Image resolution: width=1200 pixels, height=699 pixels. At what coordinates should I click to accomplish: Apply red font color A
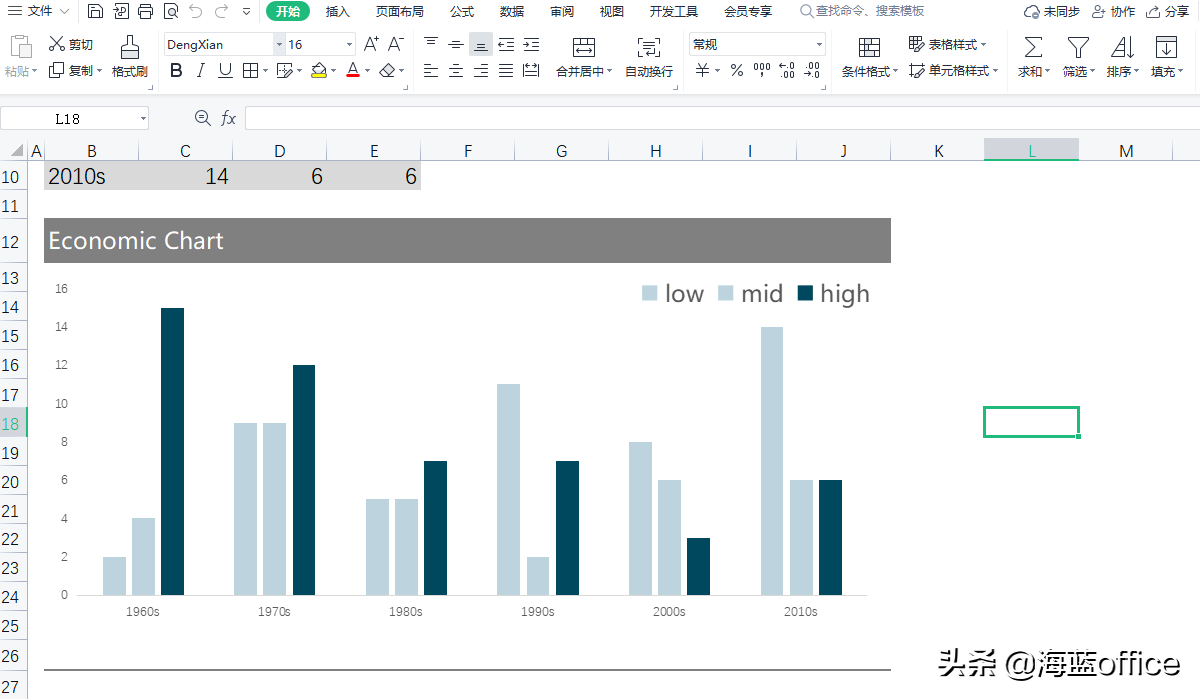352,71
